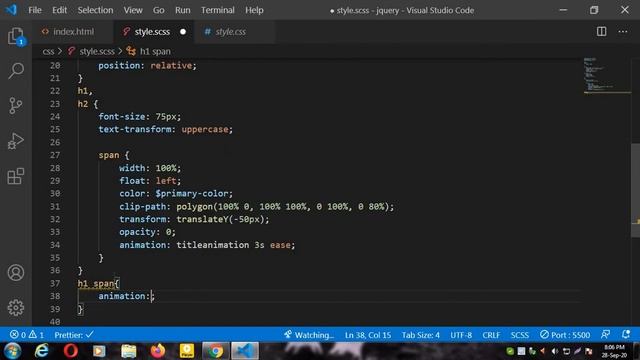640x360 pixels.
Task: Click line number 27 in the gutter
Action: pyautogui.click(x=55, y=155)
